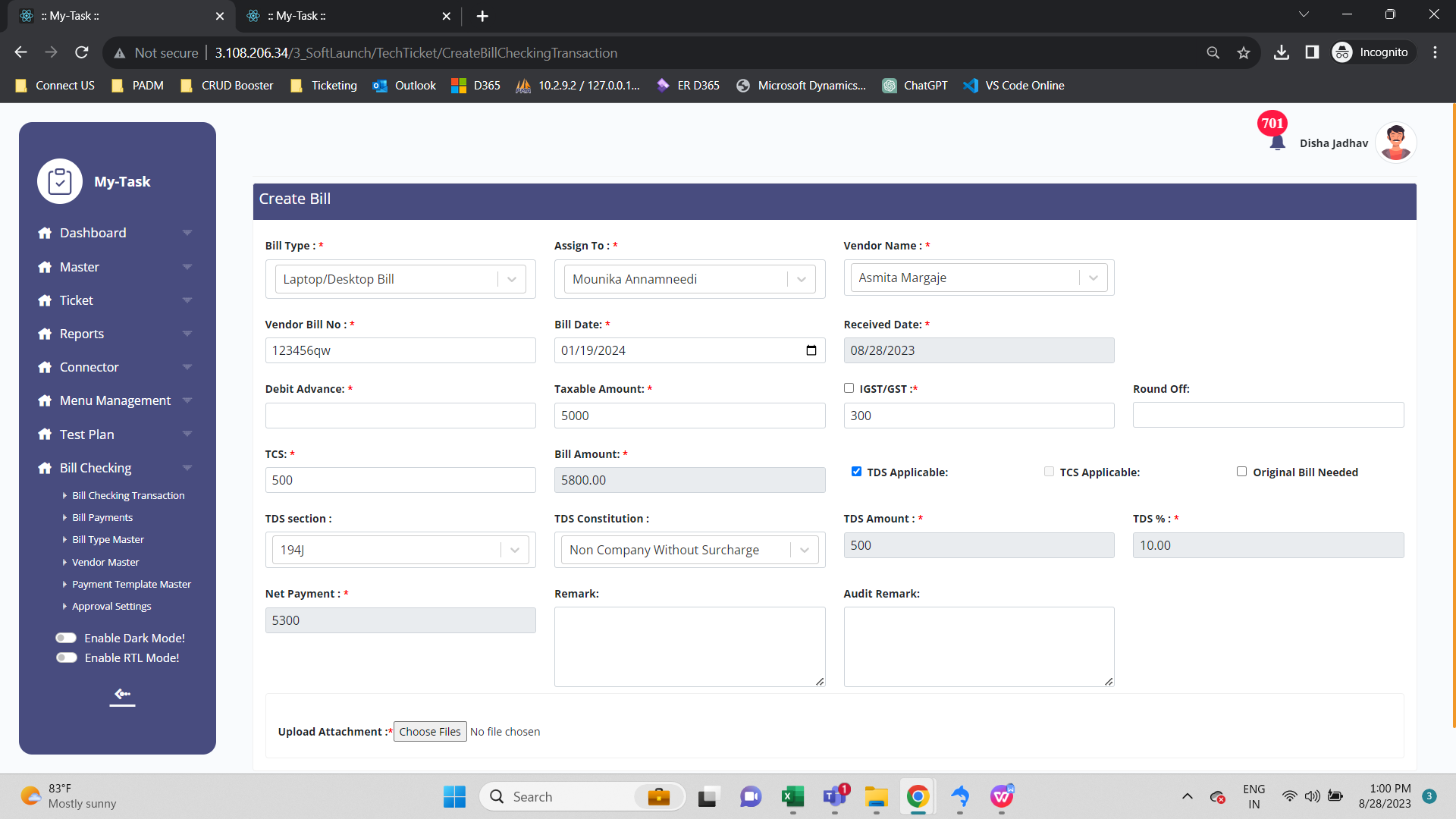The width and height of the screenshot is (1456, 819).
Task: Bookmark this page with the star icon
Action: click(1244, 52)
